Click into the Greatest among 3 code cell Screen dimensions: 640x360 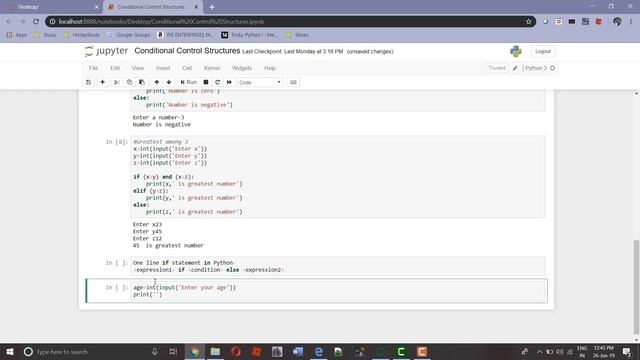pyautogui.click(x=338, y=177)
